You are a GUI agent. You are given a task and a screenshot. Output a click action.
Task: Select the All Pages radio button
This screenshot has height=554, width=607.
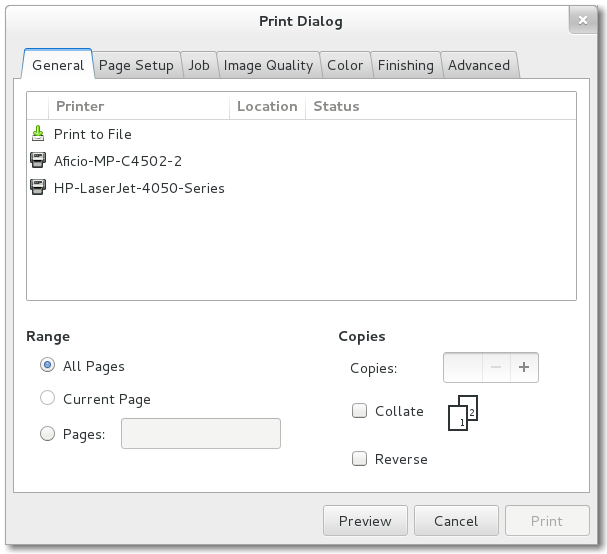(x=47, y=366)
